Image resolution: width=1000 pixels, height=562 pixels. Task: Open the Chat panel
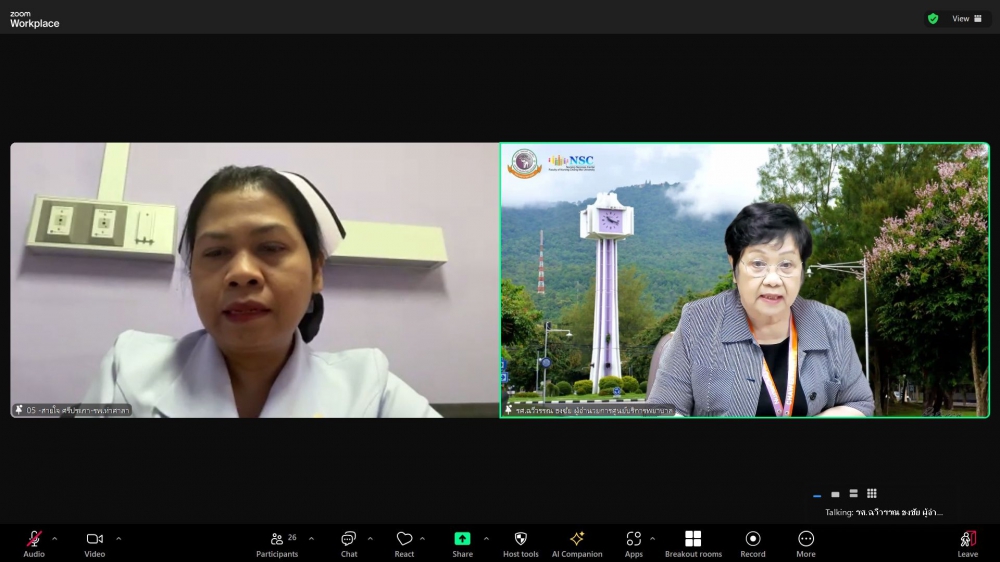click(x=348, y=539)
